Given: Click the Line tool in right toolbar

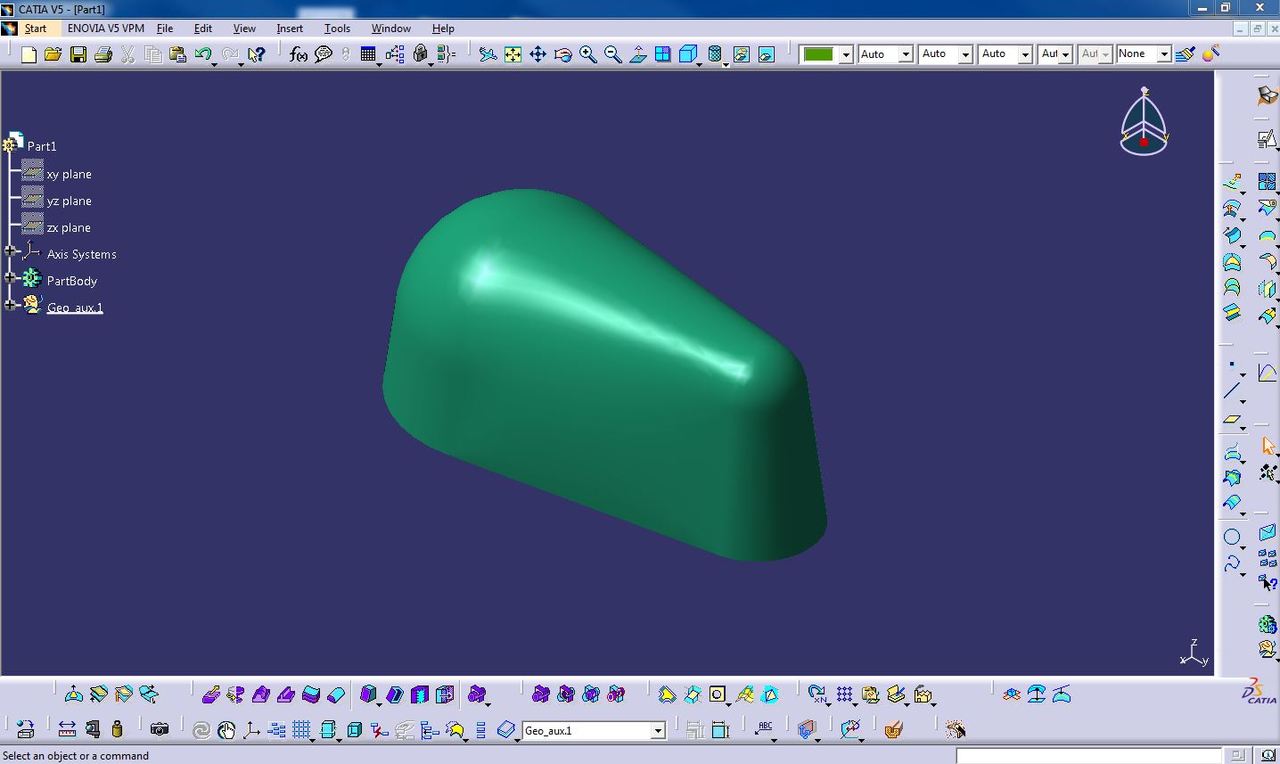Looking at the screenshot, I should (x=1232, y=391).
